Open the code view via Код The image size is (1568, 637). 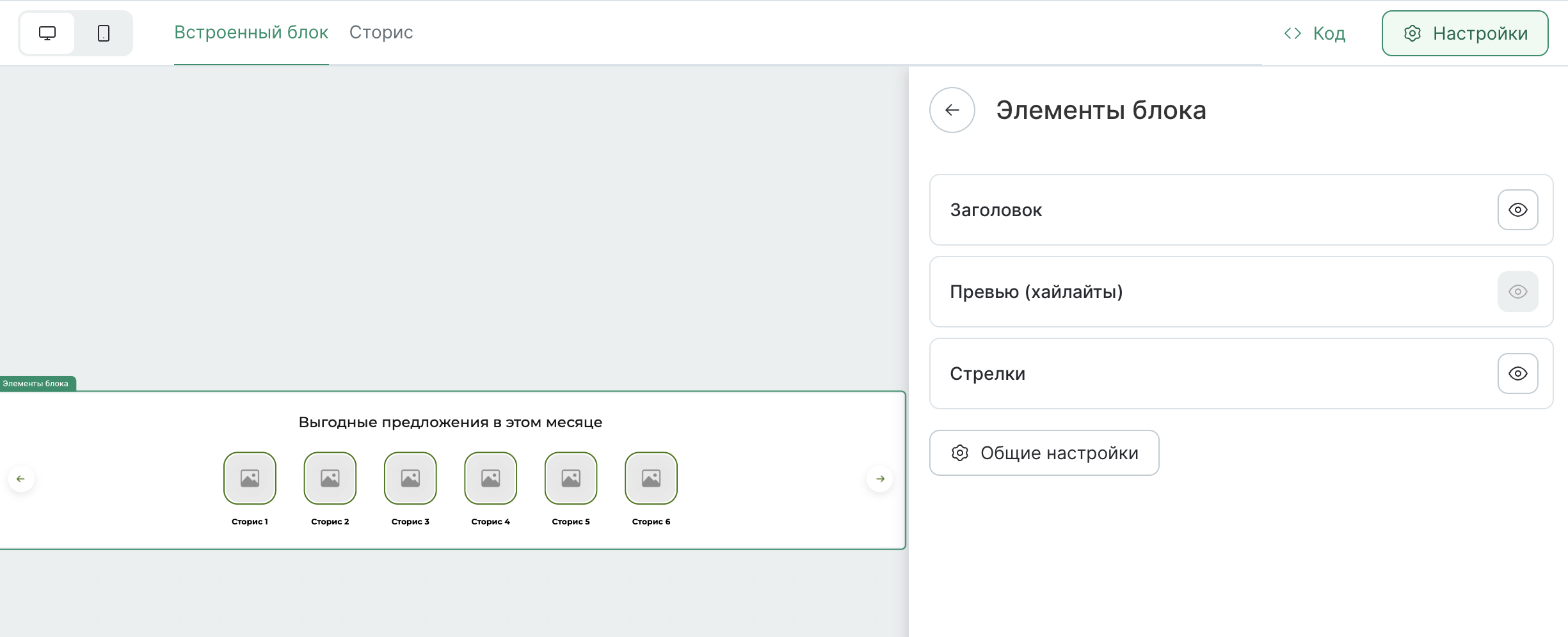[x=1327, y=33]
